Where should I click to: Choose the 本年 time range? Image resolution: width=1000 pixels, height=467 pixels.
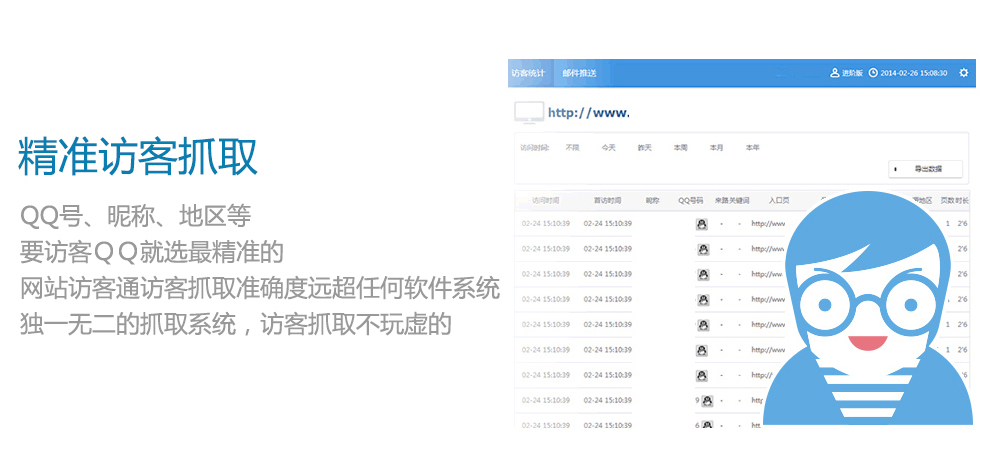752,147
